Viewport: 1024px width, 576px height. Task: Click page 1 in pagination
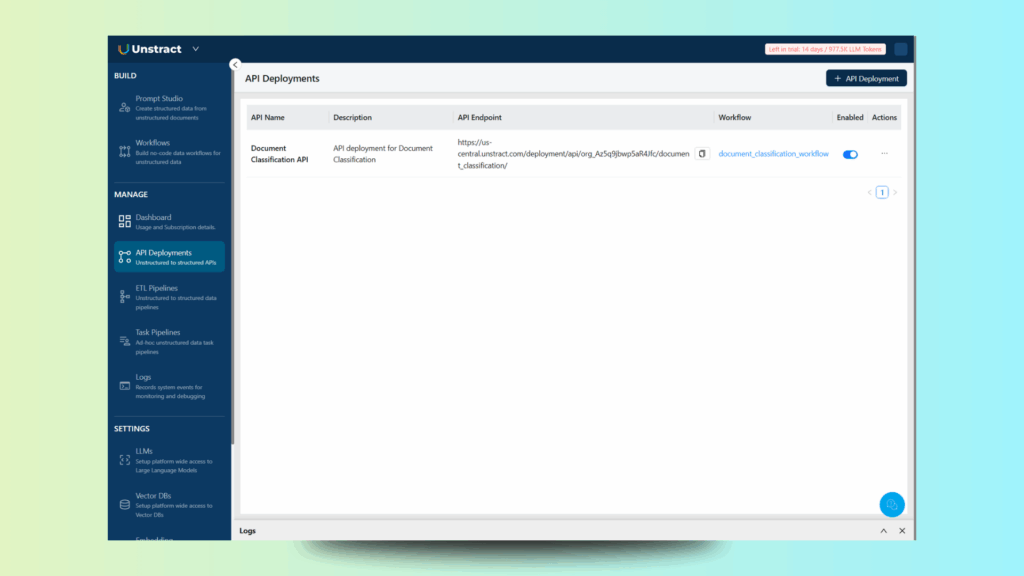(882, 192)
